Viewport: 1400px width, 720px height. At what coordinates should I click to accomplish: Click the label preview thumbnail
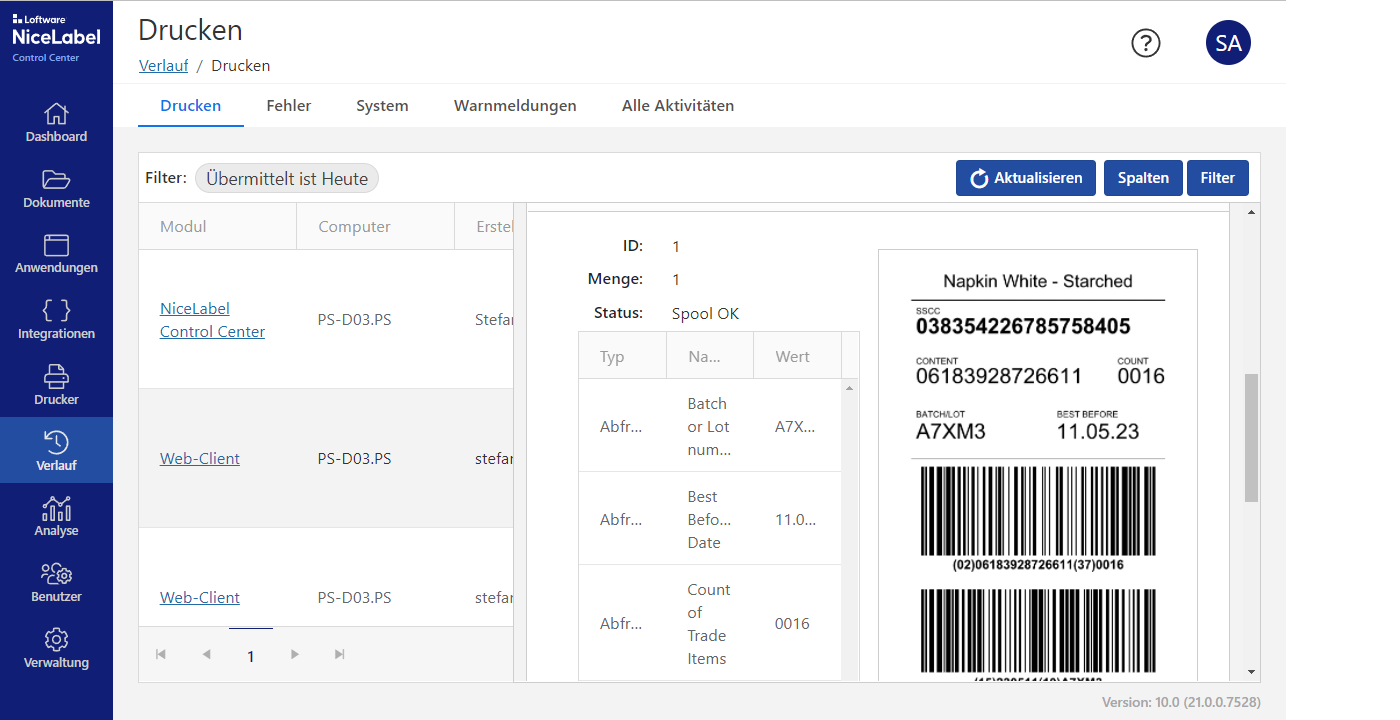tap(1038, 467)
